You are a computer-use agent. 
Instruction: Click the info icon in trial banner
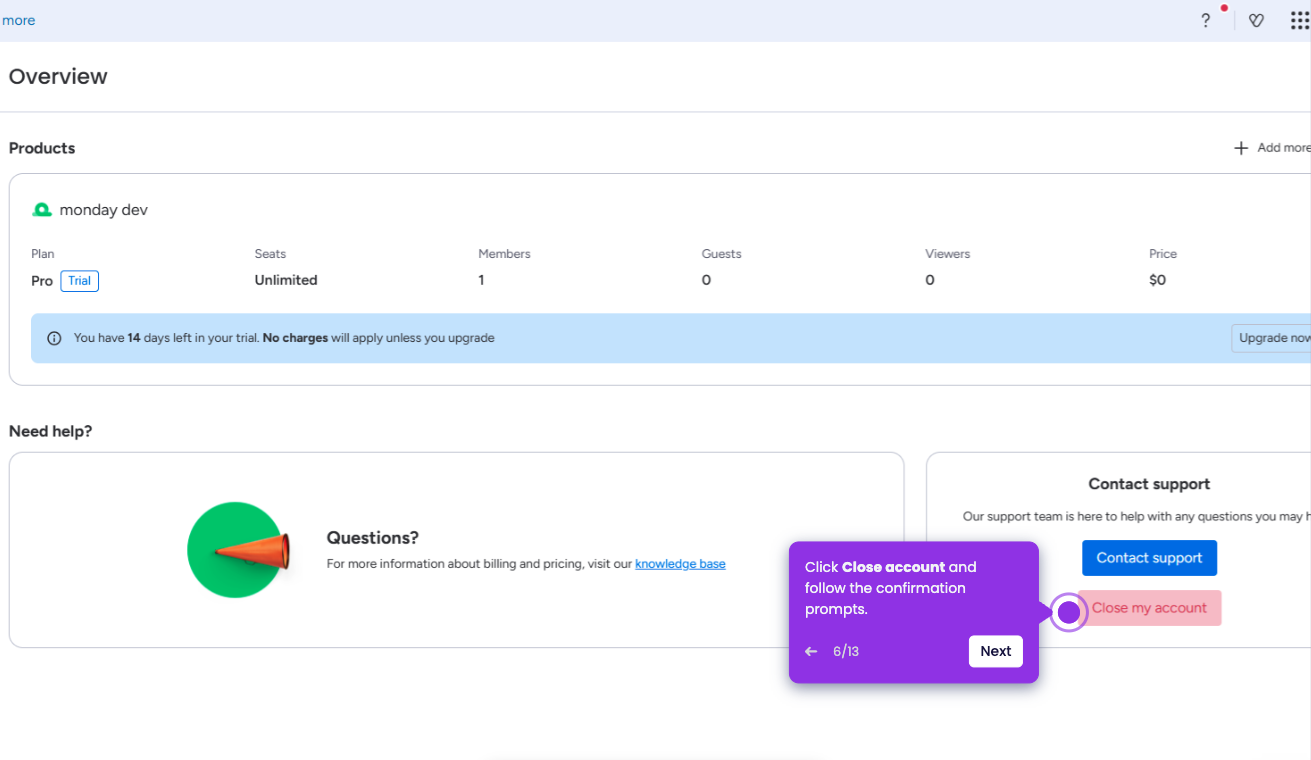pos(54,338)
